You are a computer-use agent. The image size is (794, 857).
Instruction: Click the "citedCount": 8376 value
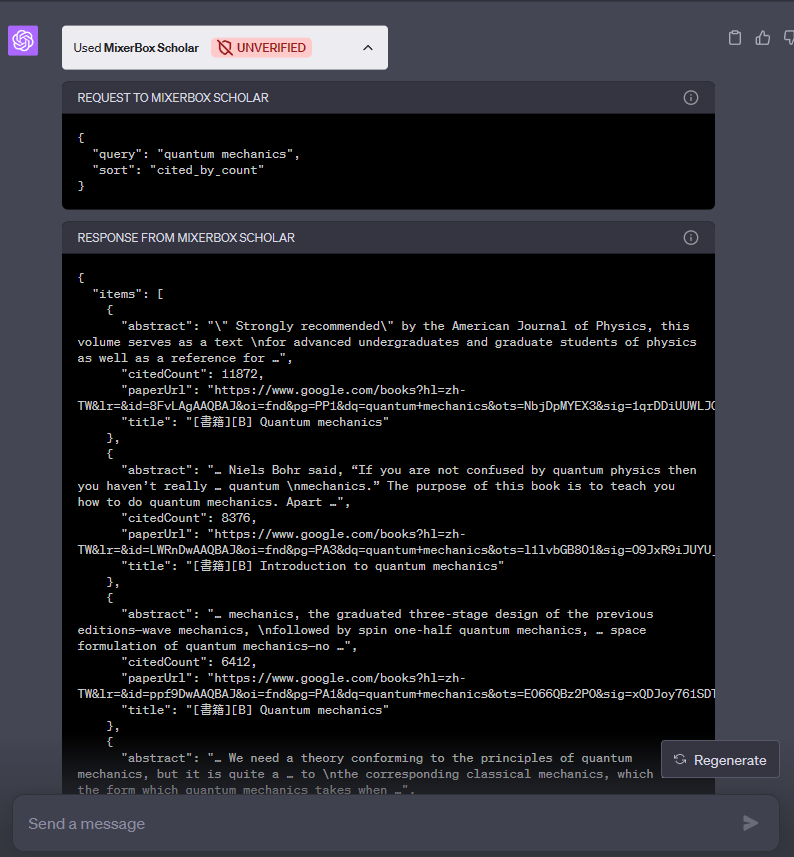pyautogui.click(x=189, y=518)
